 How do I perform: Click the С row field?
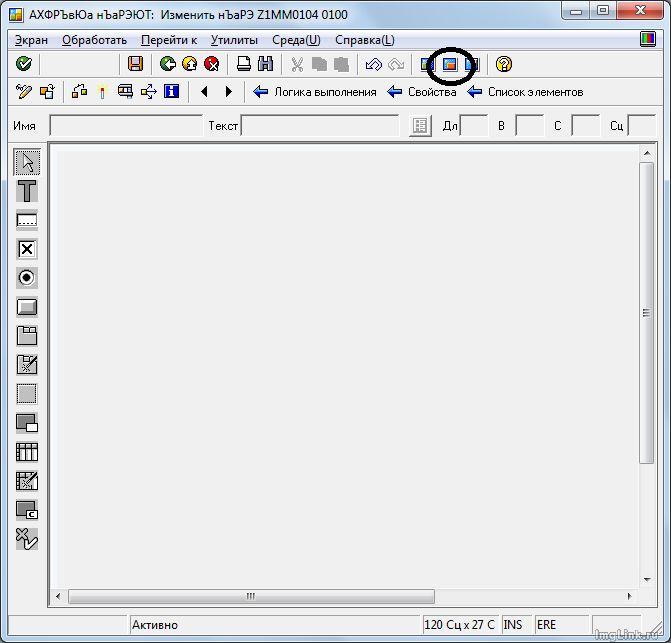585,126
